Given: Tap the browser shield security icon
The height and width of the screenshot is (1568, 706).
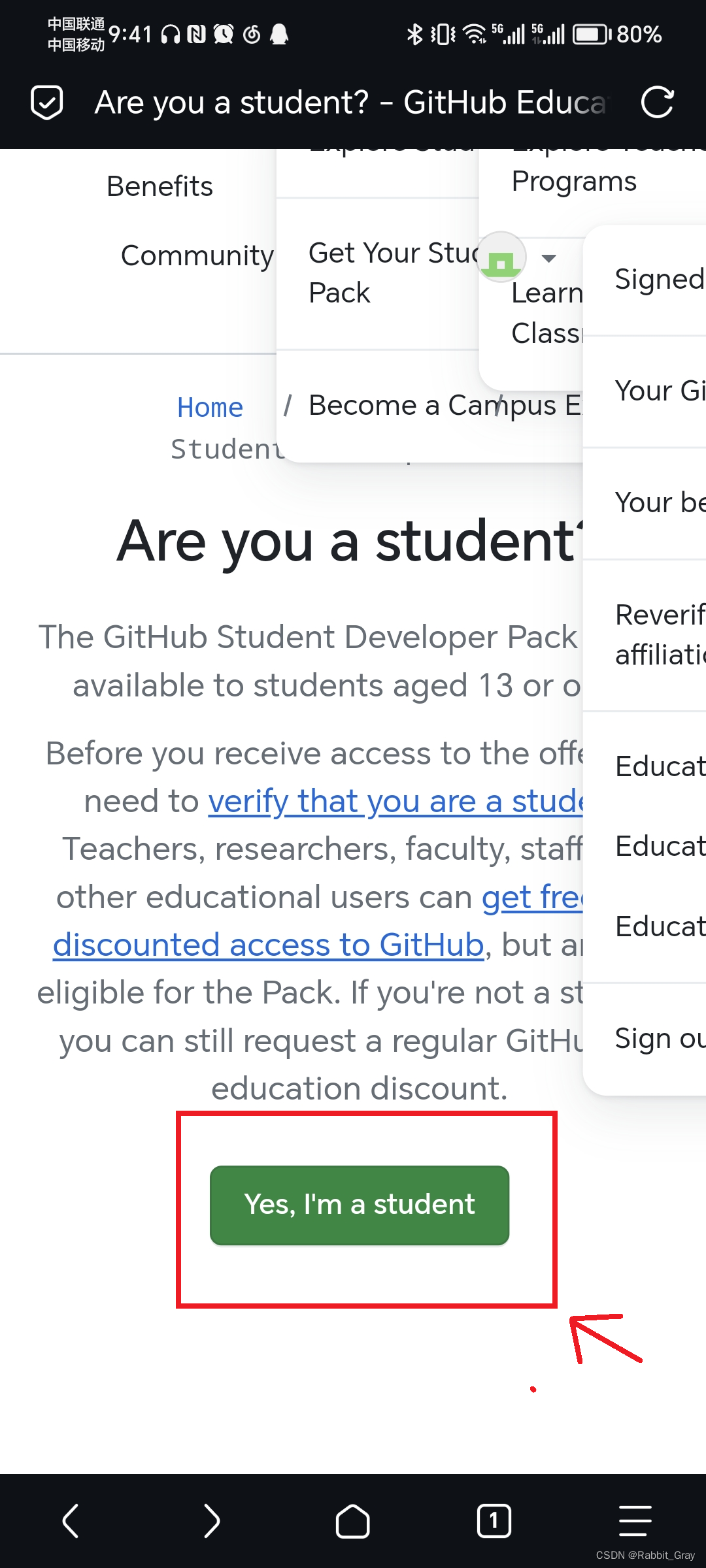Looking at the screenshot, I should point(47,103).
